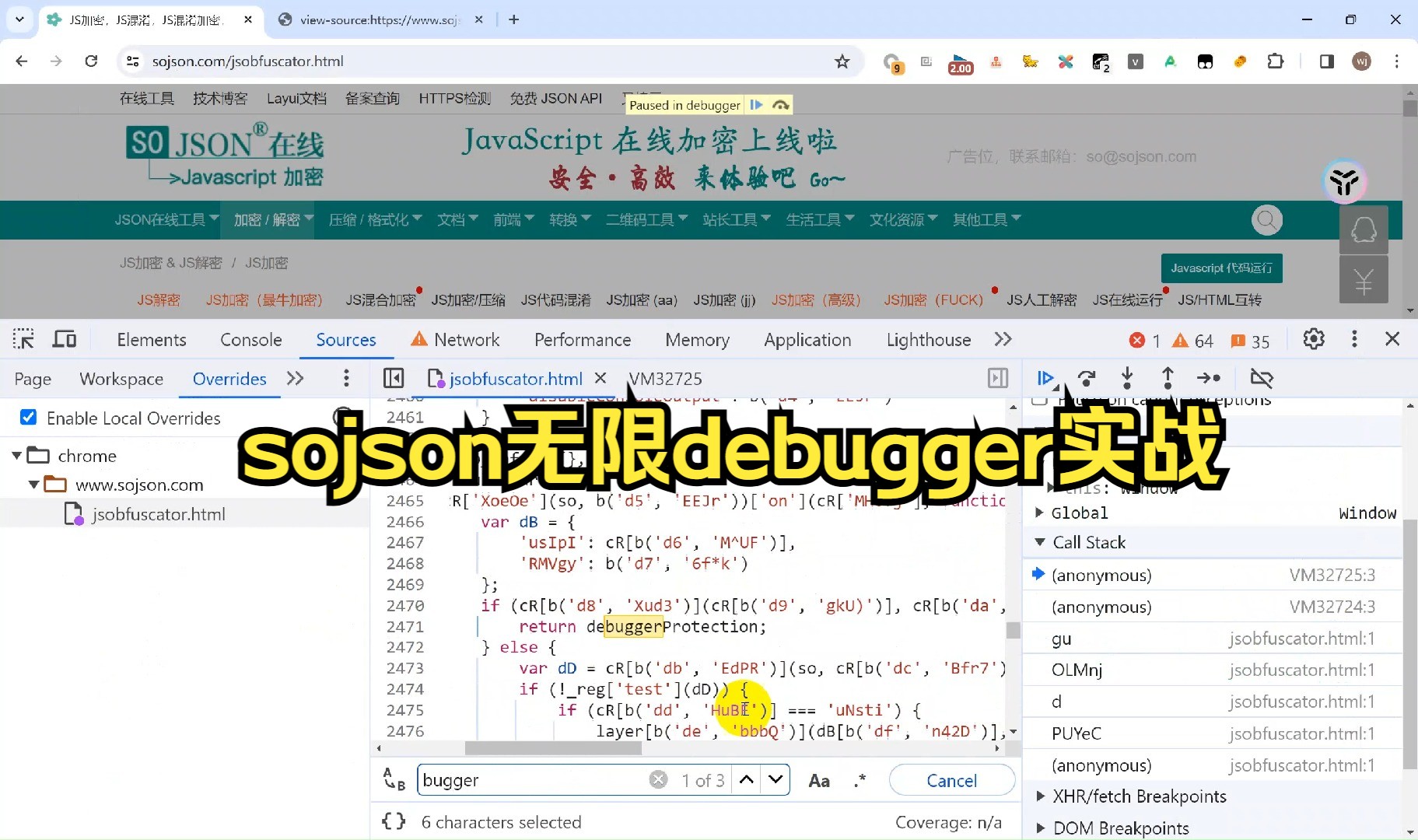Switch to the VM32725 source tab

tap(665, 379)
